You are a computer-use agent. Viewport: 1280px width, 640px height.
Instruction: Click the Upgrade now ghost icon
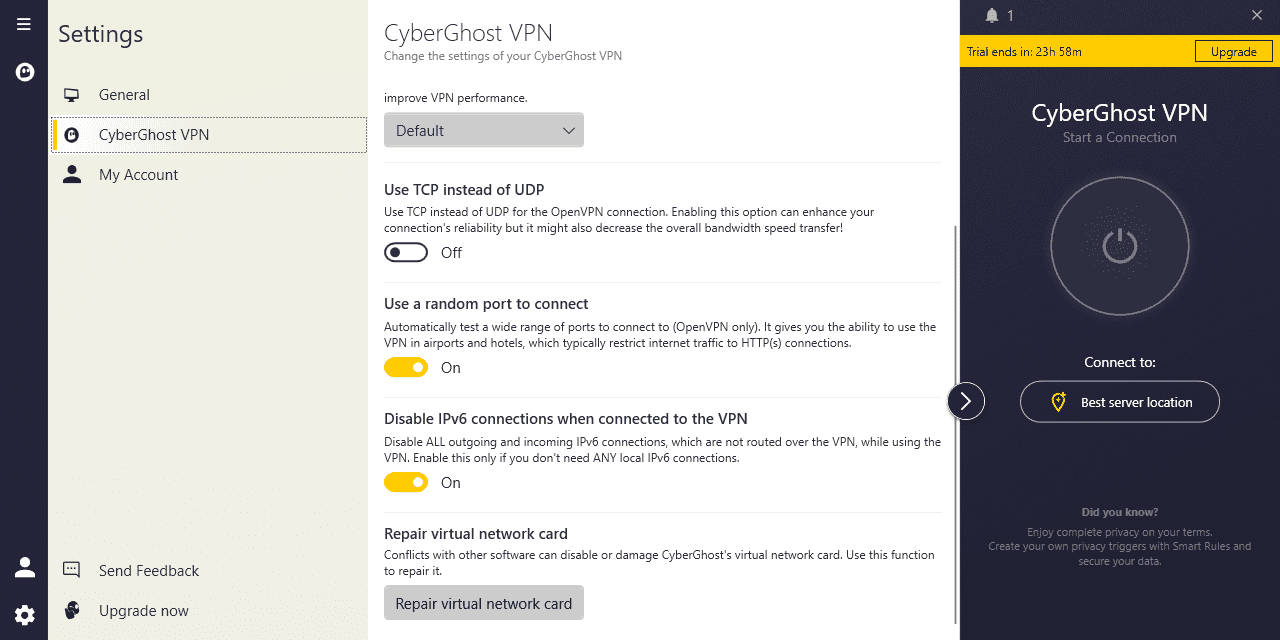72,610
